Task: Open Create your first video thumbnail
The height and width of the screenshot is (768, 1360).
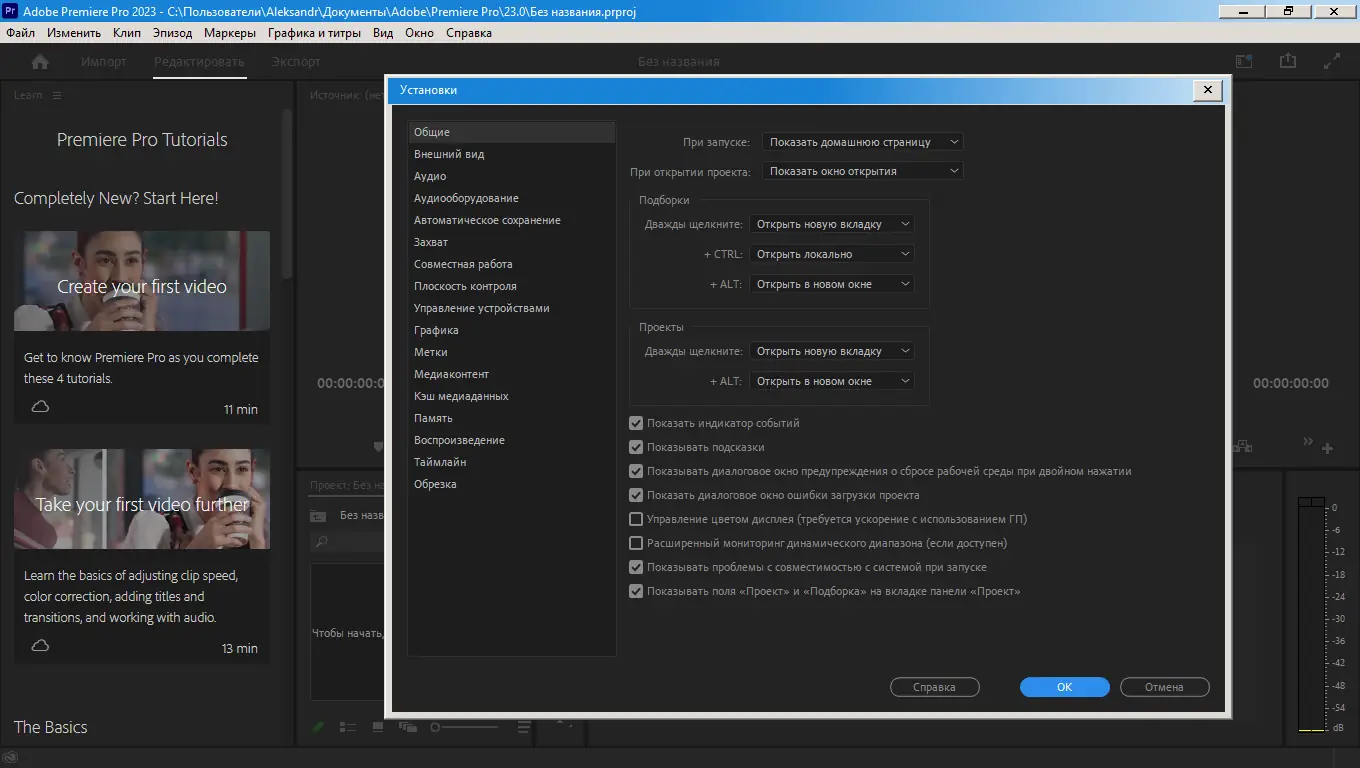Action: pos(142,281)
